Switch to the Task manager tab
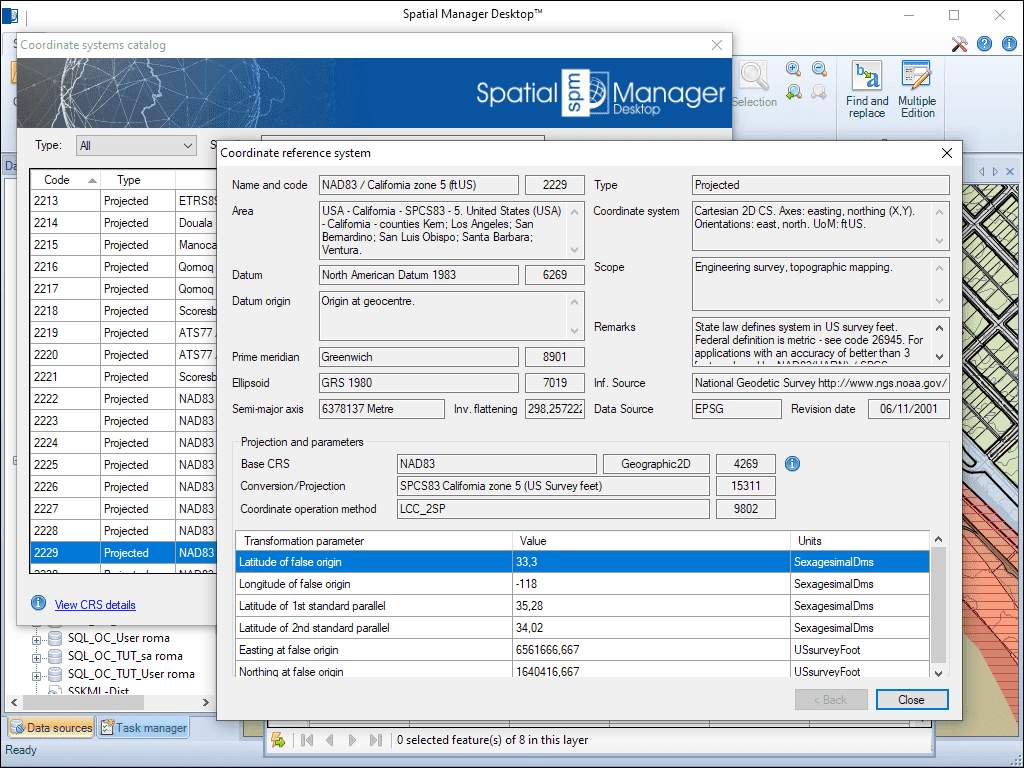1024x768 pixels. (144, 728)
